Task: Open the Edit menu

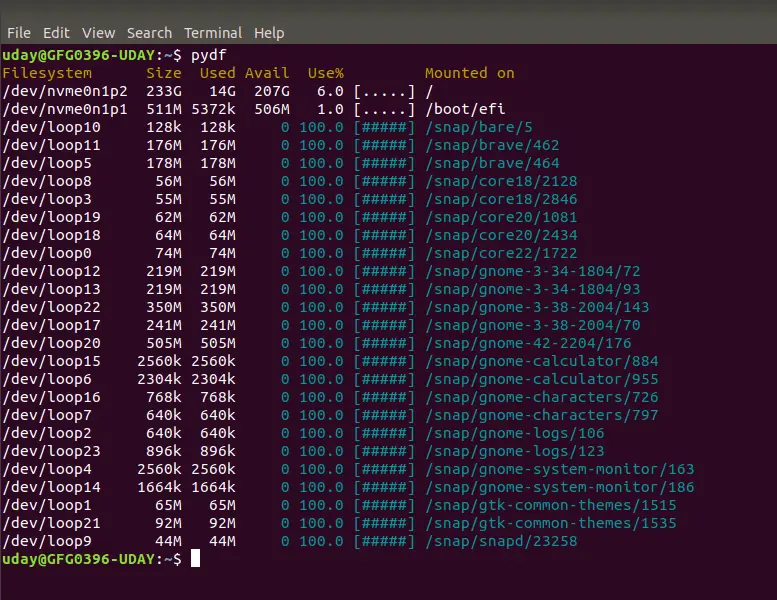Action: click(56, 33)
